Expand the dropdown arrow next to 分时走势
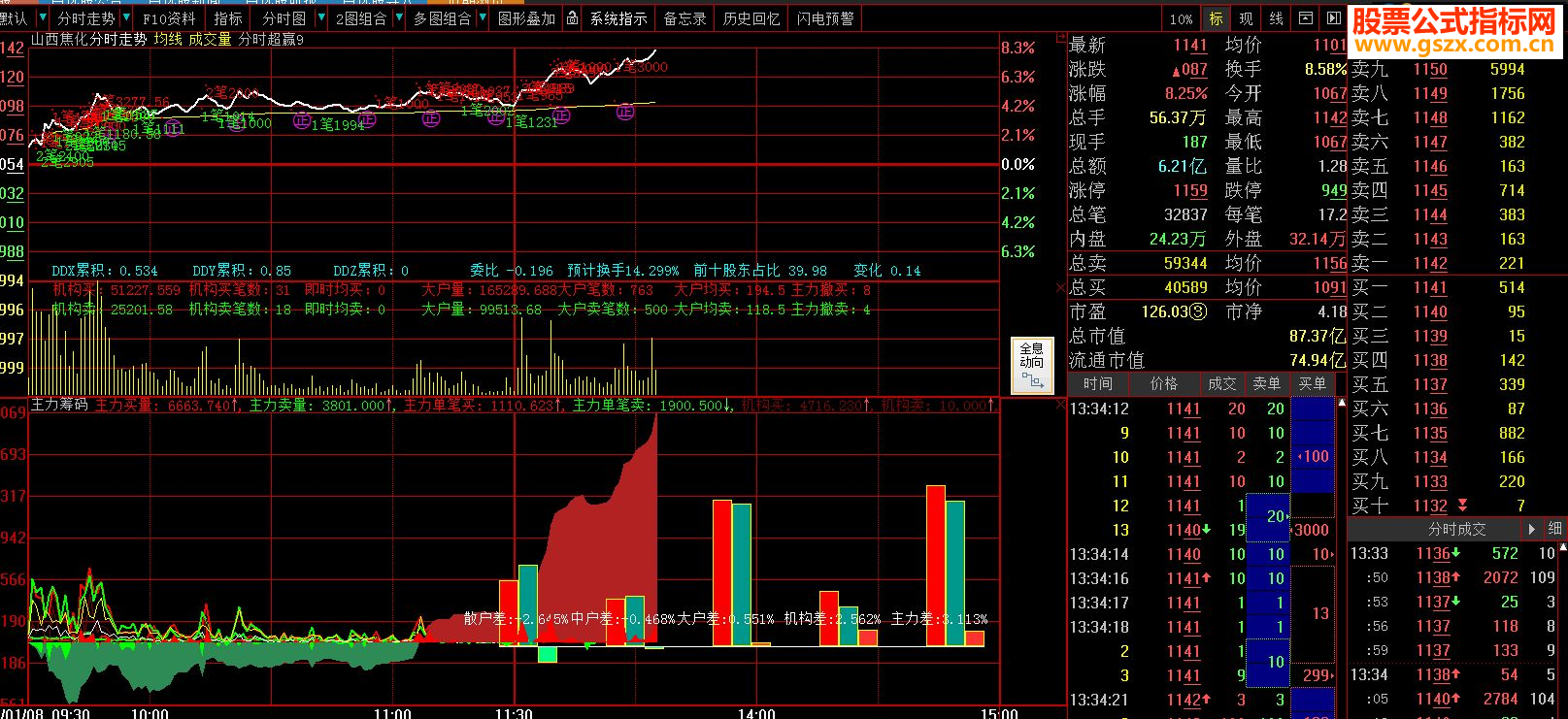This screenshot has height=719, width=1568. click(126, 17)
